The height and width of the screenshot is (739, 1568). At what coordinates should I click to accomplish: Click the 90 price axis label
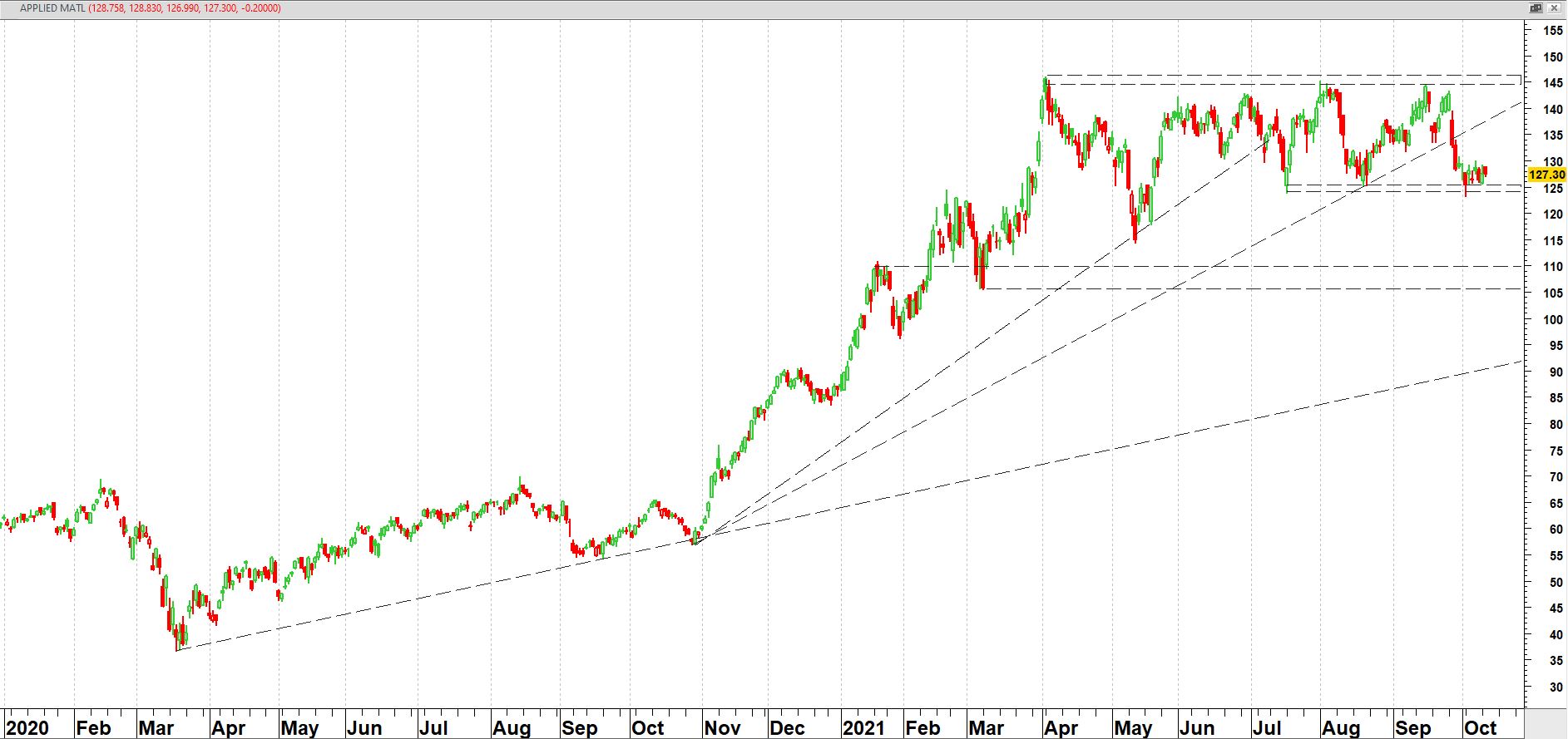(x=1556, y=372)
